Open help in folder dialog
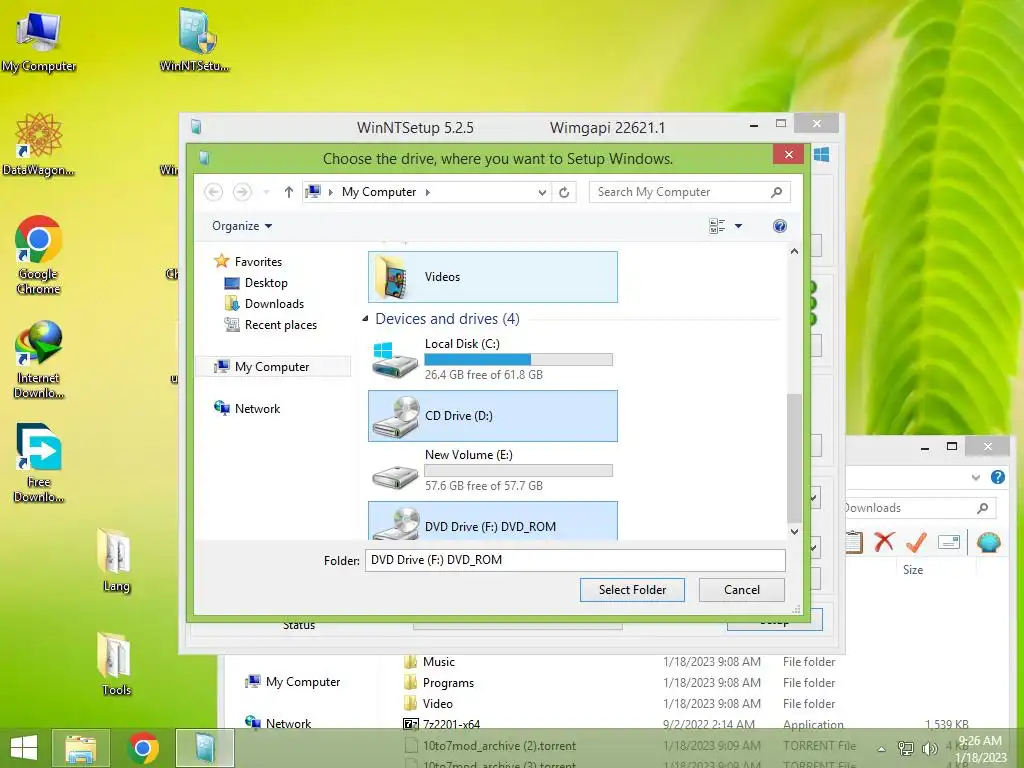1024x768 pixels. (x=780, y=226)
